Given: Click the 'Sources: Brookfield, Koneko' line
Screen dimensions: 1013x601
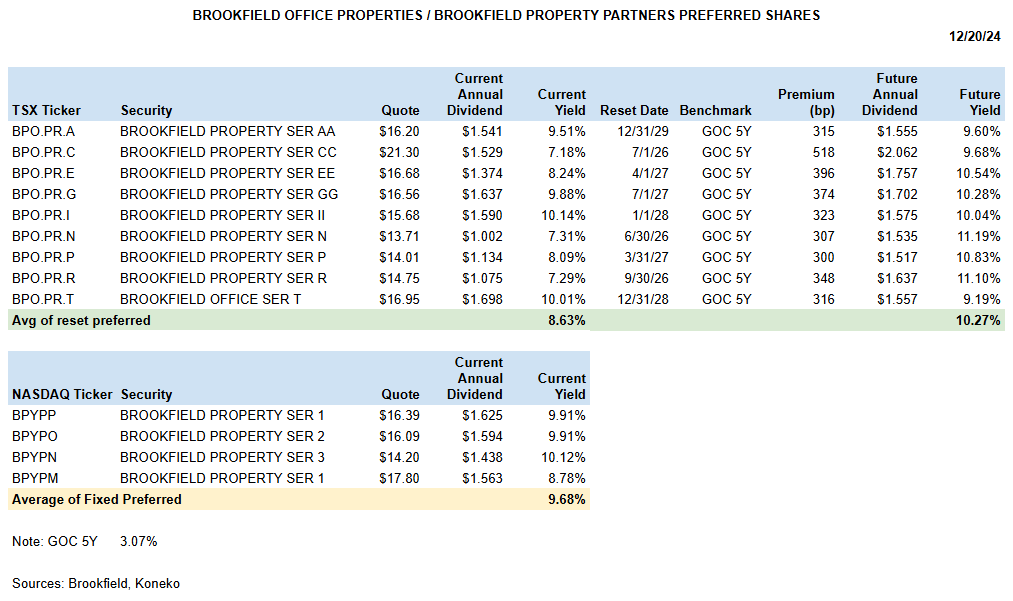Looking at the screenshot, I should click(96, 584).
